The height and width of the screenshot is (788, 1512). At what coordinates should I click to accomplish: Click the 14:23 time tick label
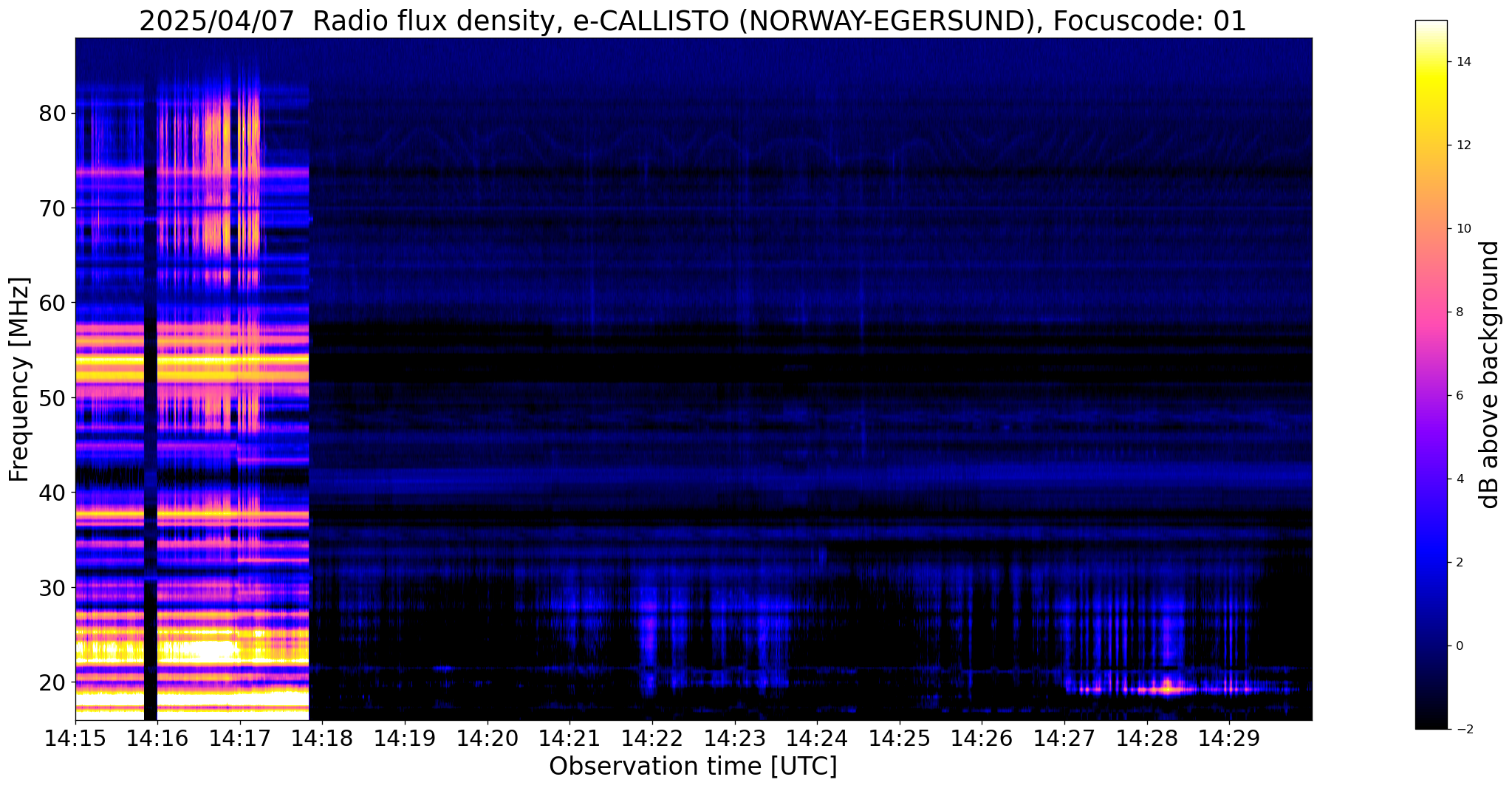click(x=734, y=737)
